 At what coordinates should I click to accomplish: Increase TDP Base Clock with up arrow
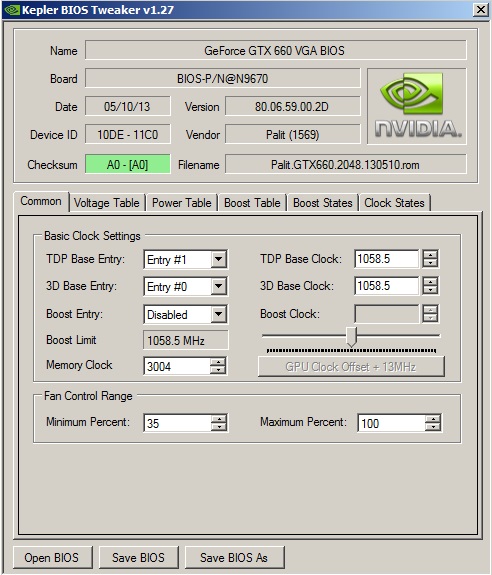coord(430,254)
